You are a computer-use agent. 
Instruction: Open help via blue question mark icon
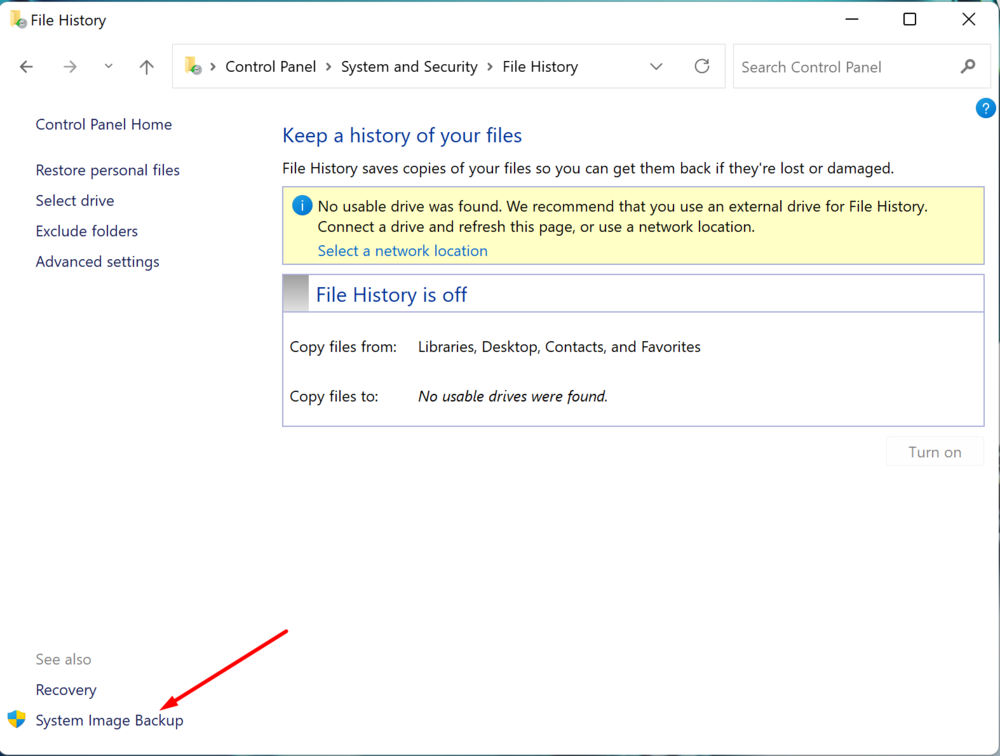(985, 109)
